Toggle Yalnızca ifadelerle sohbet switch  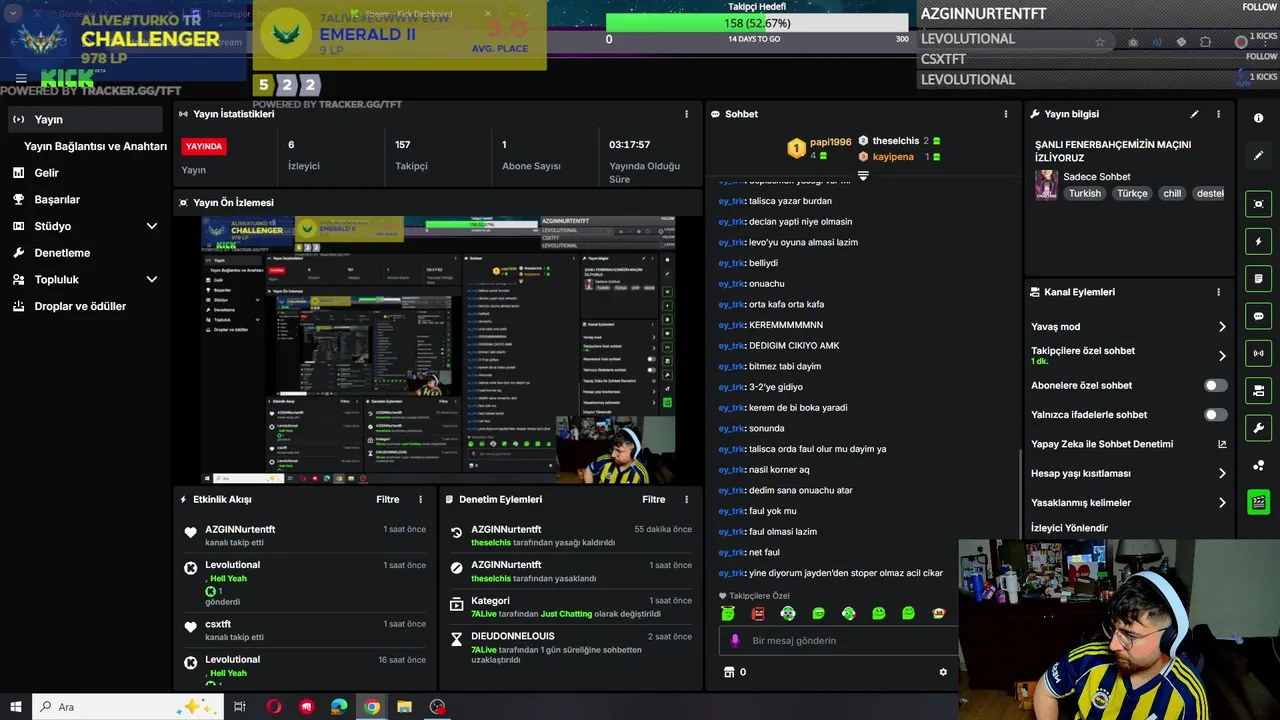[x=1216, y=414]
